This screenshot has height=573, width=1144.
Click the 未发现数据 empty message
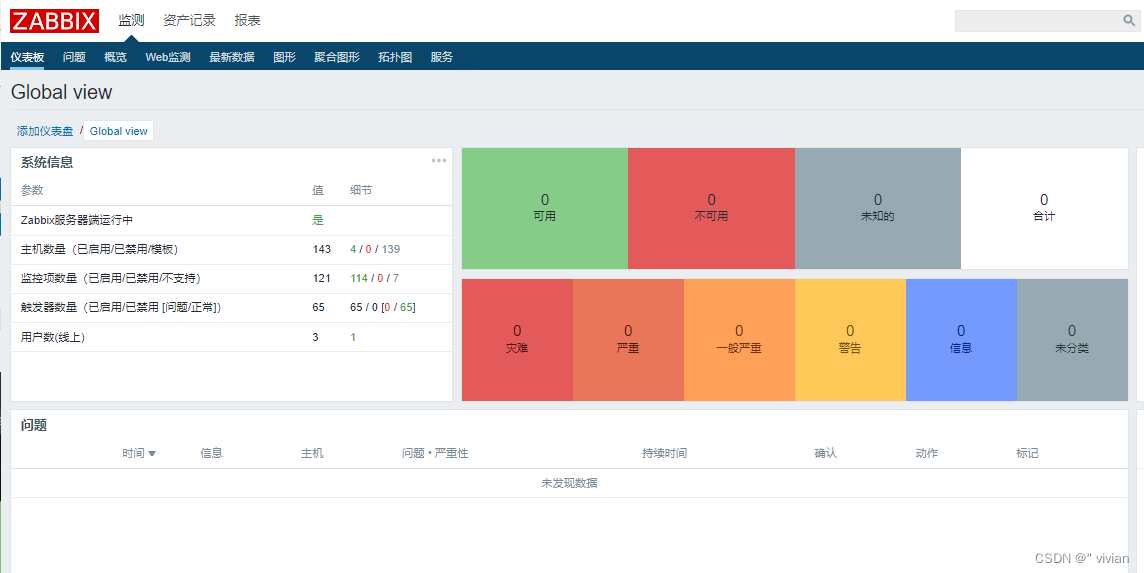coord(570,483)
